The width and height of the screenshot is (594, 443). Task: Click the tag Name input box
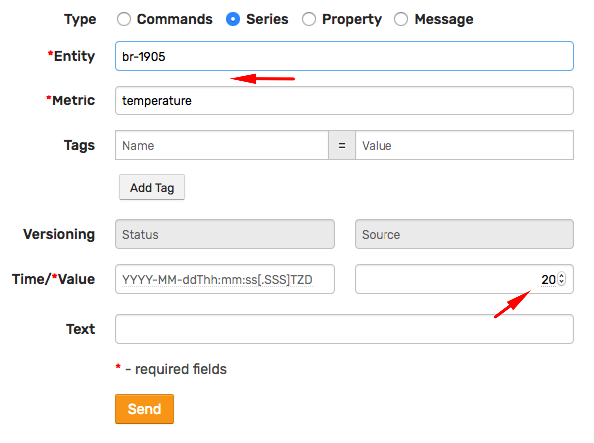(x=222, y=145)
